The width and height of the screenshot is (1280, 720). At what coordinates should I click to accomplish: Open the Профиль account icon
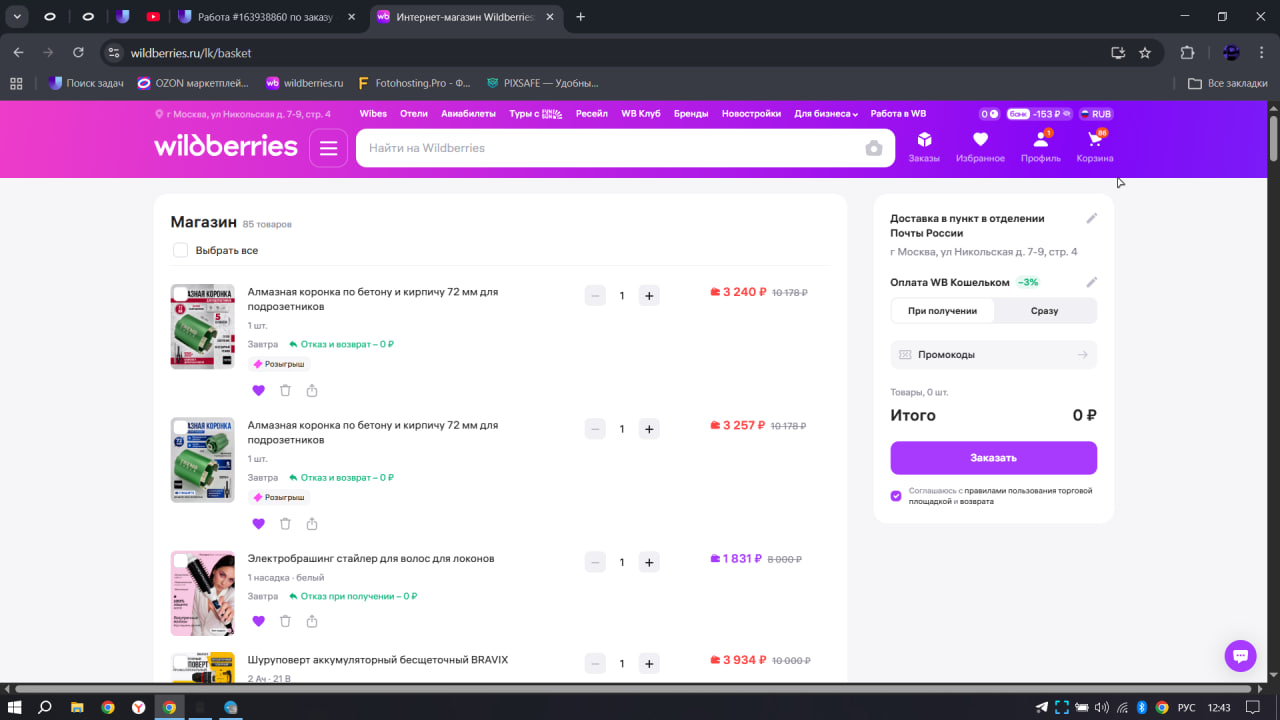pos(1040,146)
